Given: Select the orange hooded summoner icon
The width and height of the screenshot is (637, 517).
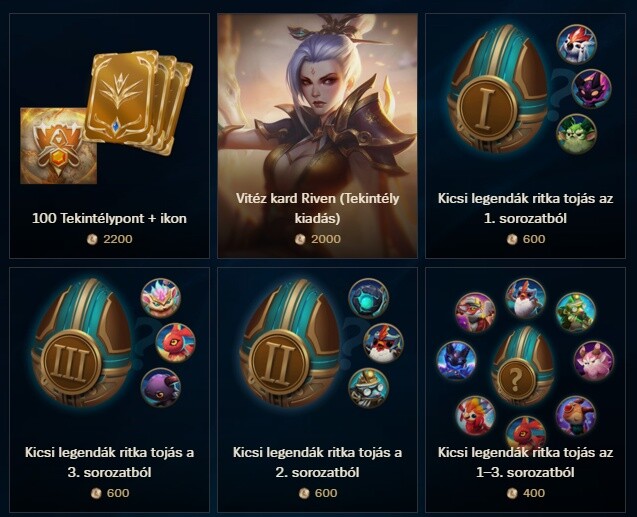Looking at the screenshot, I should point(58,146).
